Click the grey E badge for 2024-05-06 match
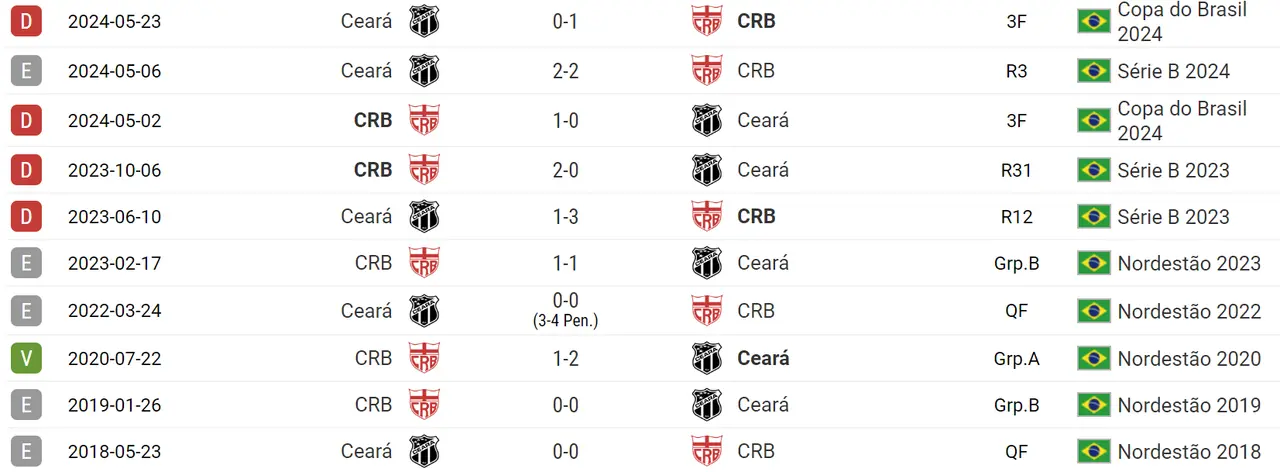The height and width of the screenshot is (472, 1280). [25, 71]
